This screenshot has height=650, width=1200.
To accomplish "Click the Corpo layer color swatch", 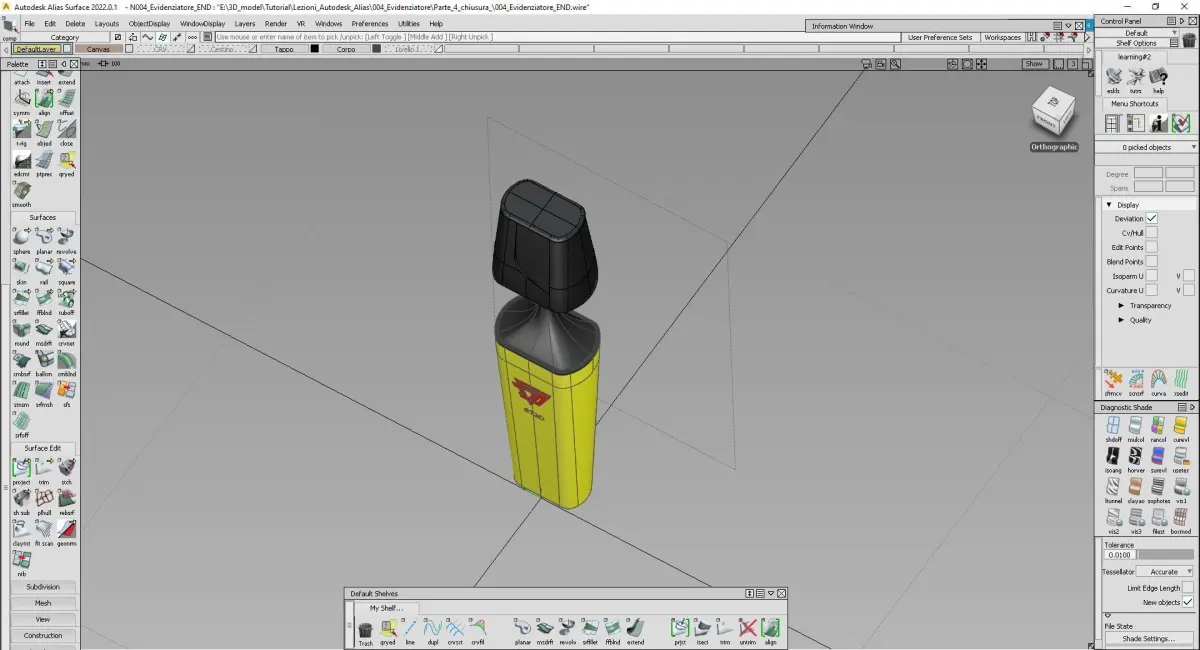I will pyautogui.click(x=376, y=49).
